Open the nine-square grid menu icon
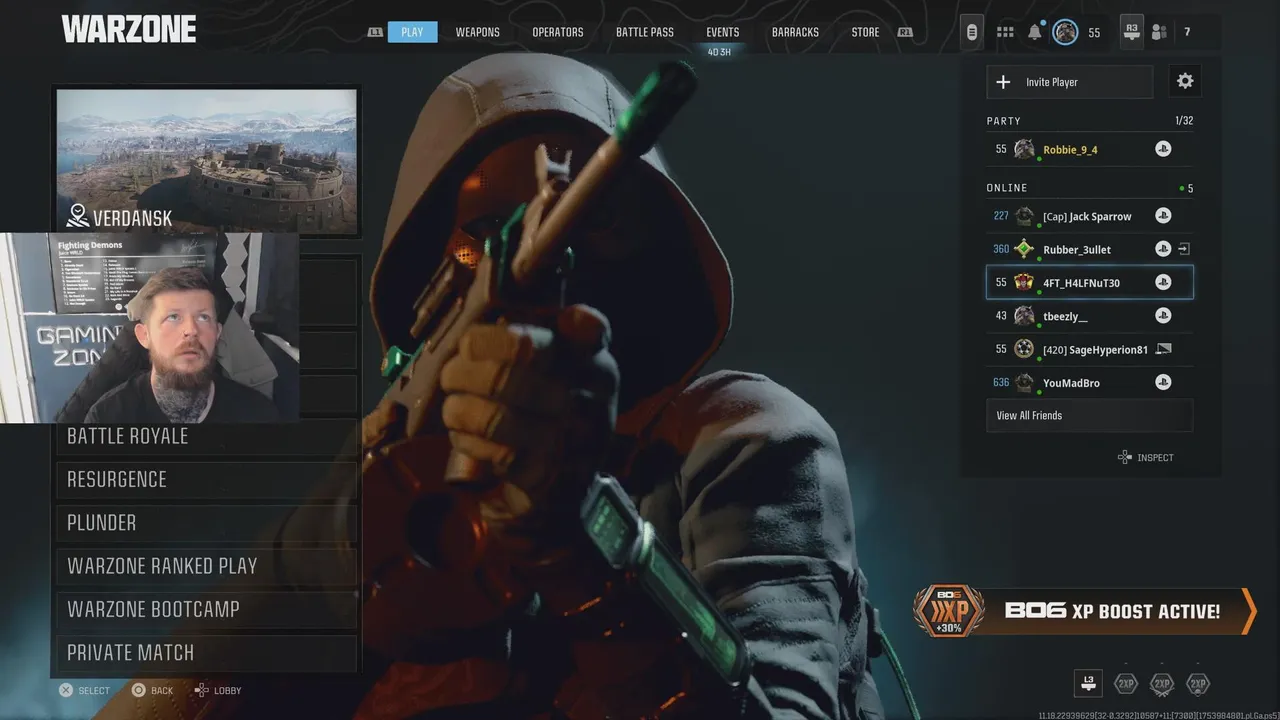Image resolution: width=1280 pixels, height=720 pixels. click(1005, 32)
